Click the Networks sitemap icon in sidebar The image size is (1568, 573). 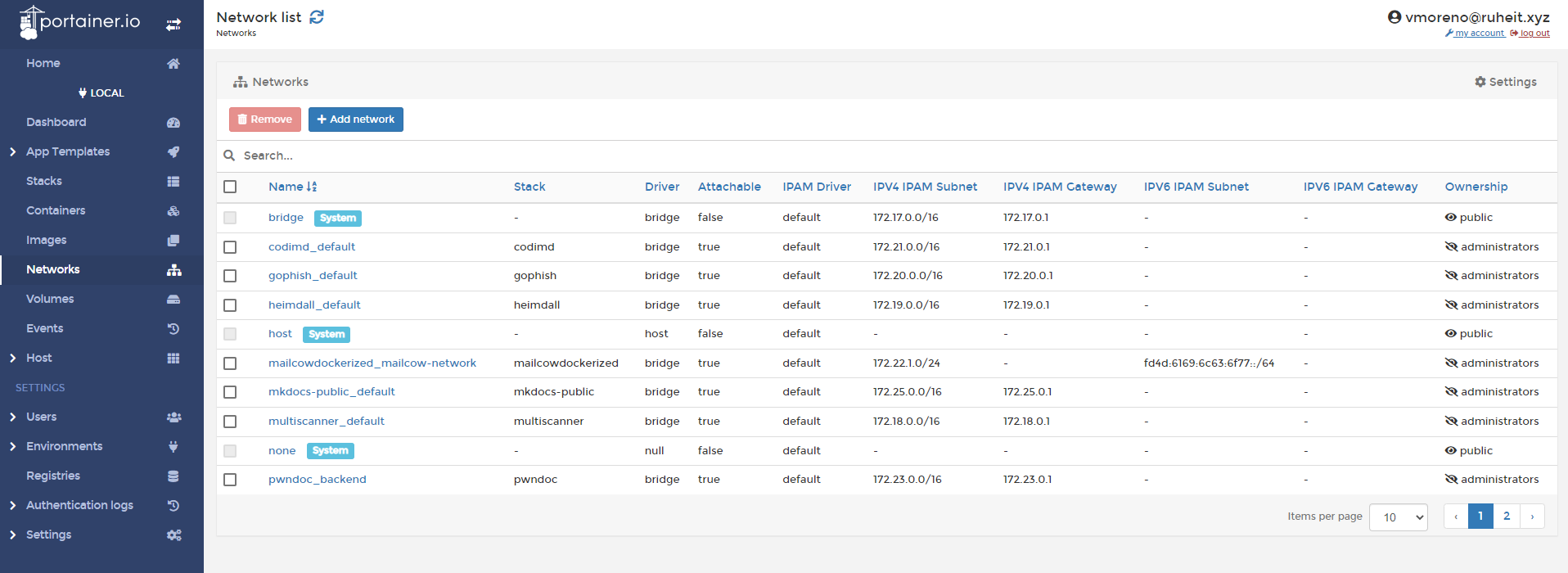[x=173, y=270]
